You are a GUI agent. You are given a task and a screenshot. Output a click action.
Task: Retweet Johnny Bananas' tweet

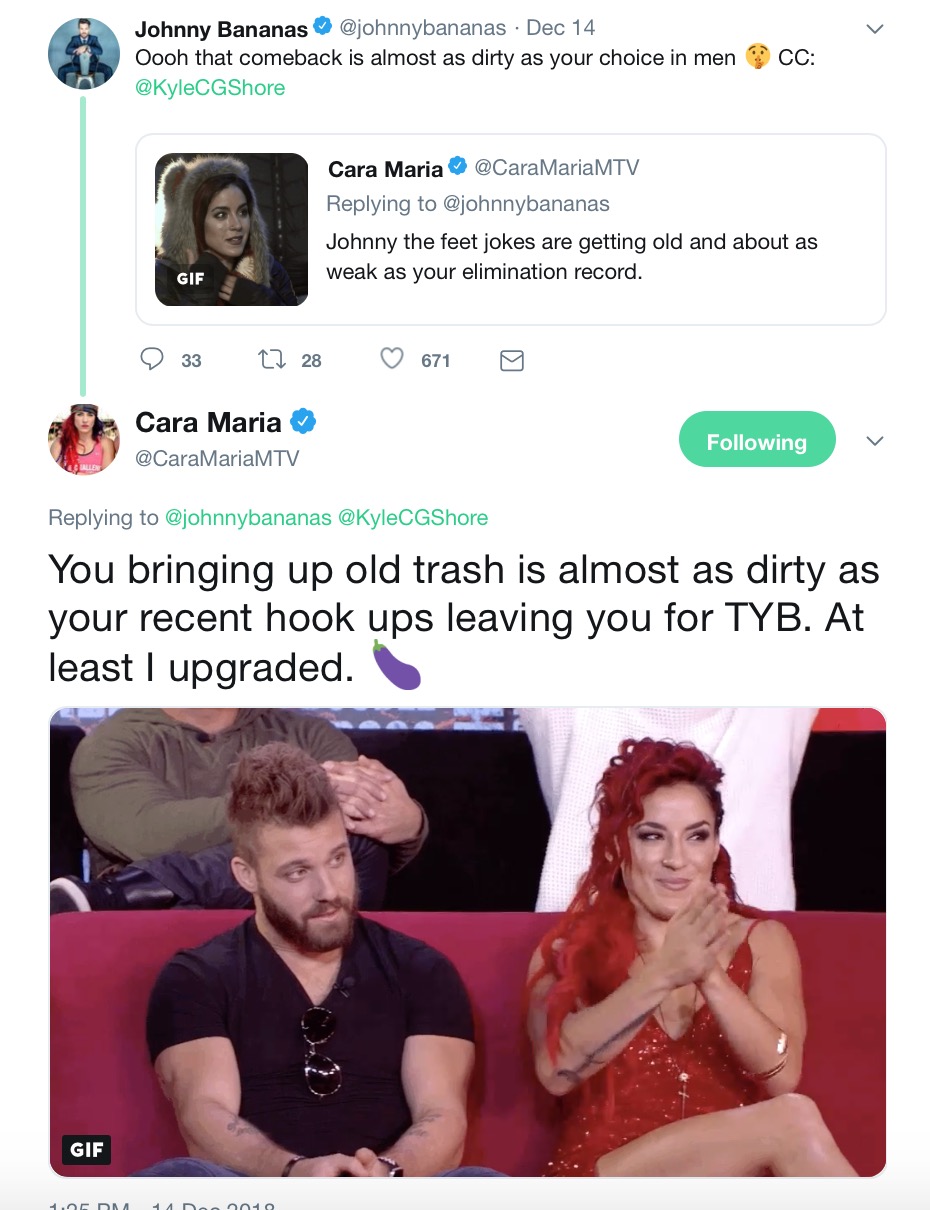[272, 359]
